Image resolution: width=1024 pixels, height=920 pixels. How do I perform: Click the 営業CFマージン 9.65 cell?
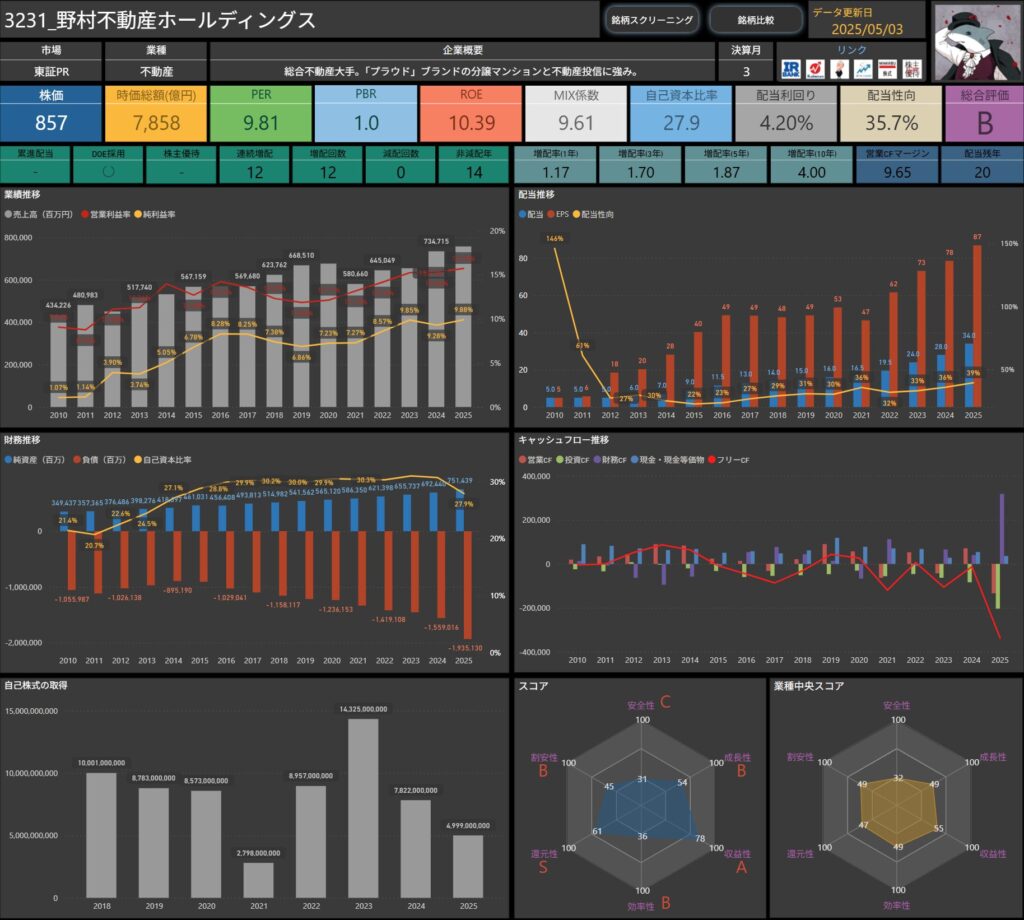(x=897, y=165)
